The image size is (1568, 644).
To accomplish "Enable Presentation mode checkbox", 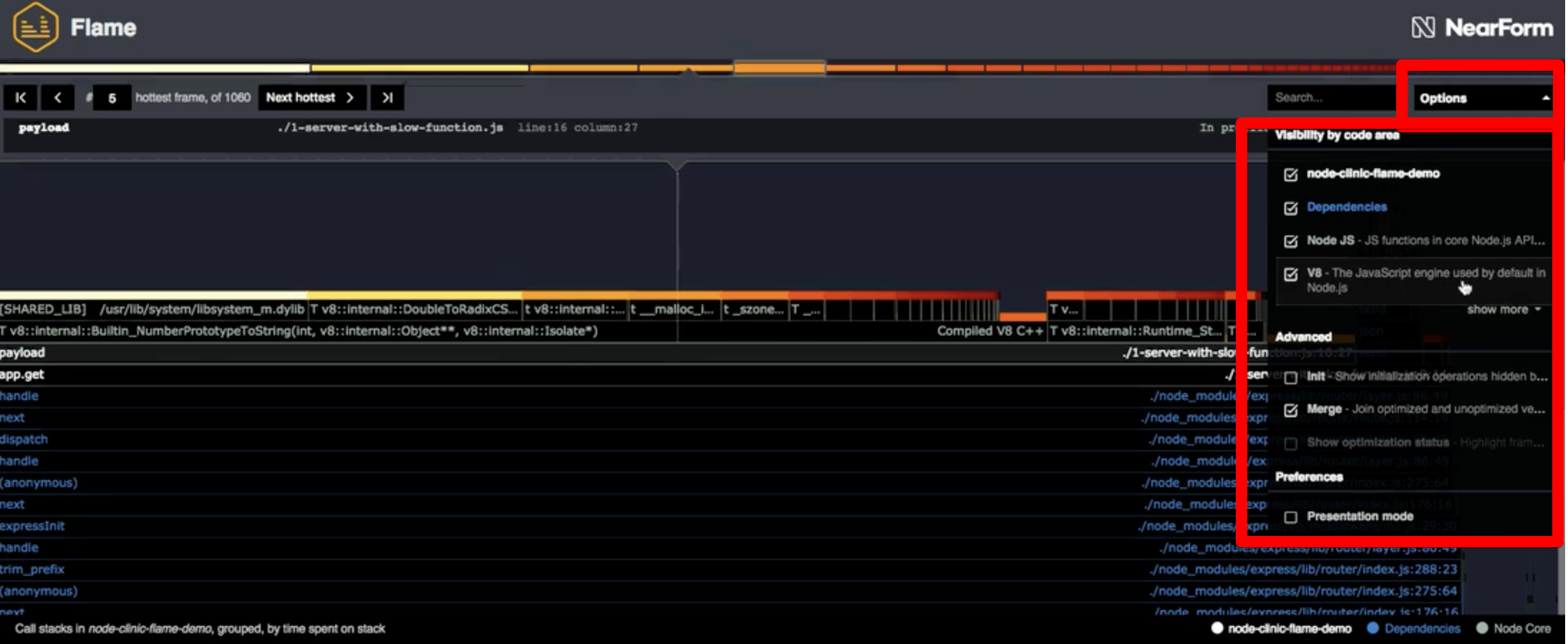I will [1291, 517].
